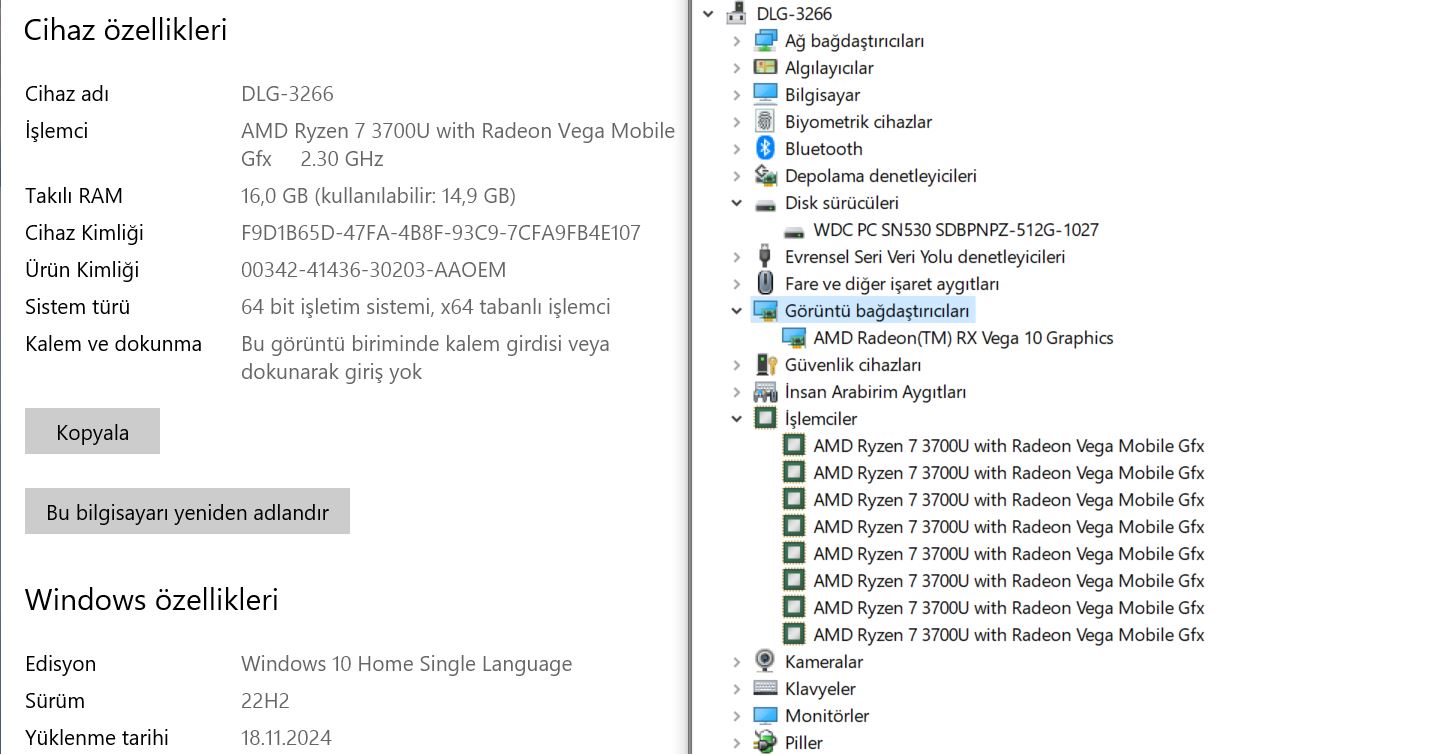Click the Kameralar webcam icon
1430x754 pixels.
(x=765, y=661)
